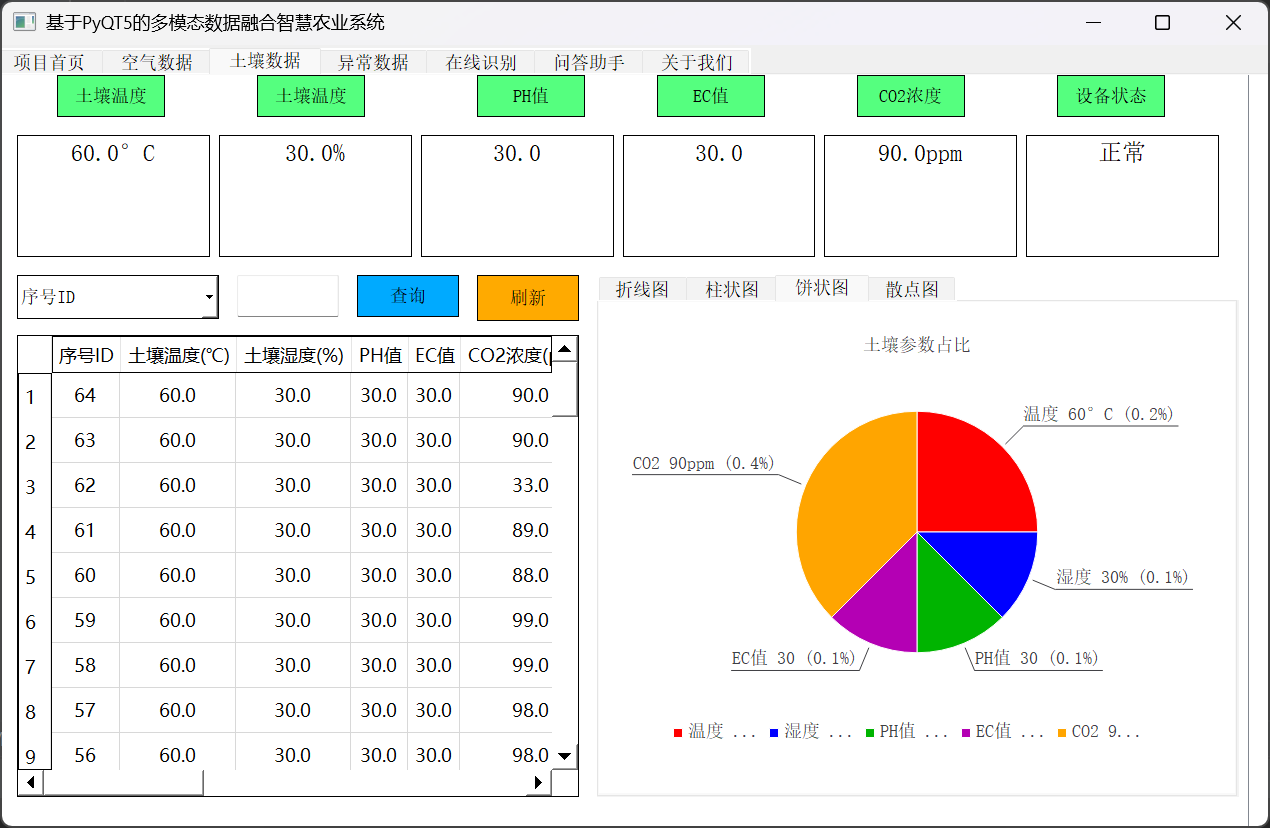Click cell with 序号ID 57

(86, 711)
